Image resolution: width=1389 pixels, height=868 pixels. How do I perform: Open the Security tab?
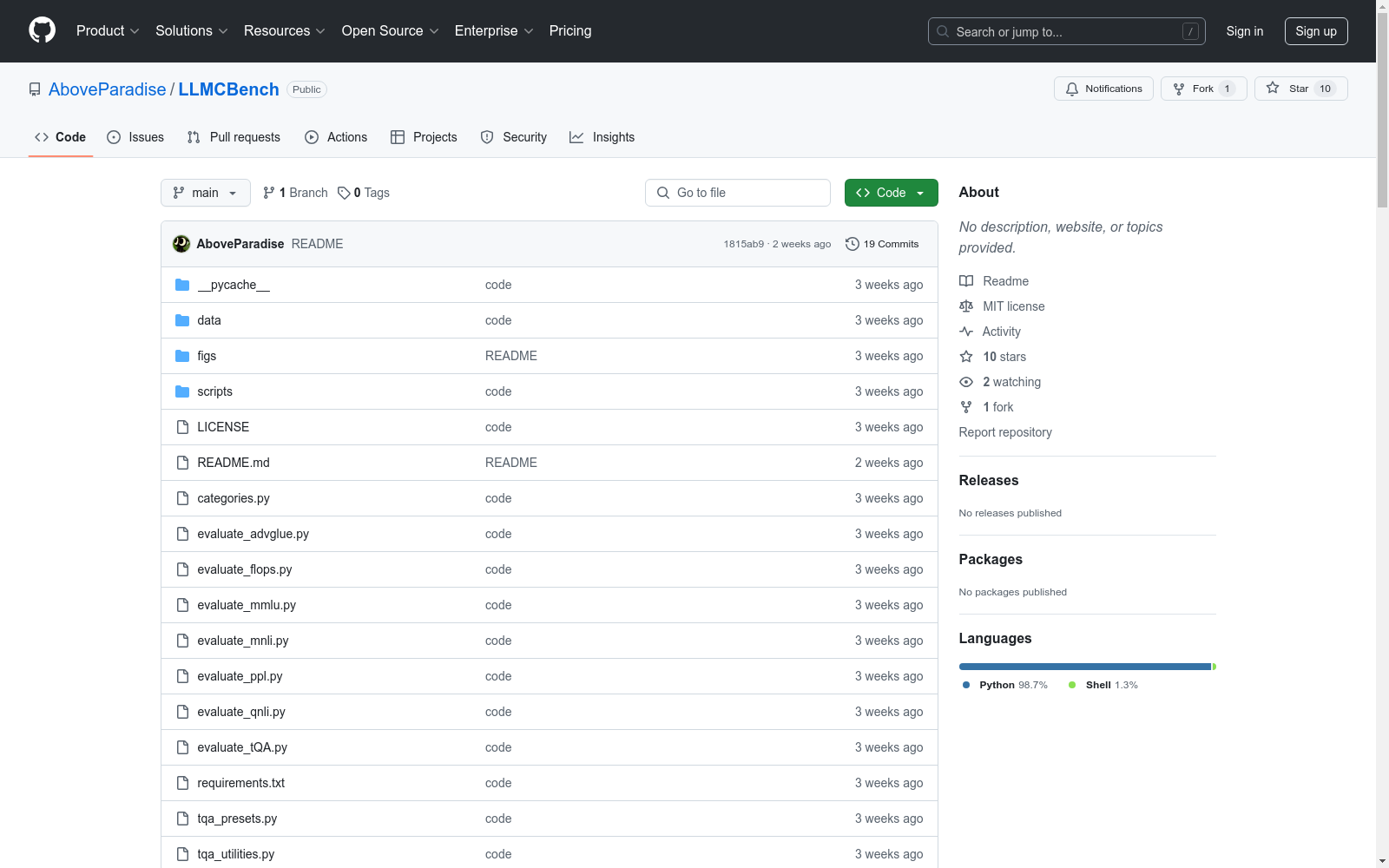514,137
